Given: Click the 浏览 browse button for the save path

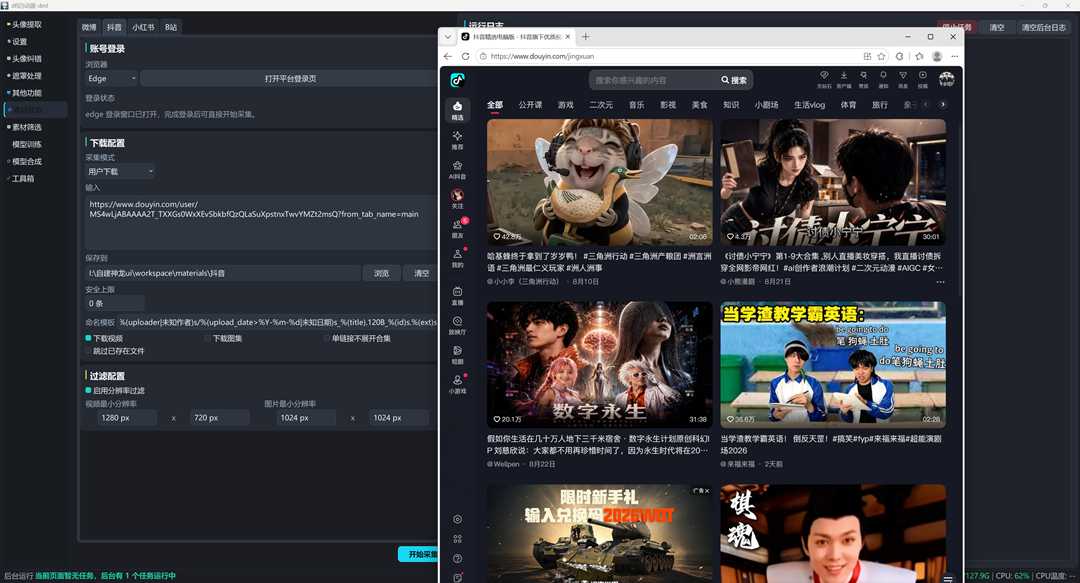Looking at the screenshot, I should pyautogui.click(x=382, y=274).
